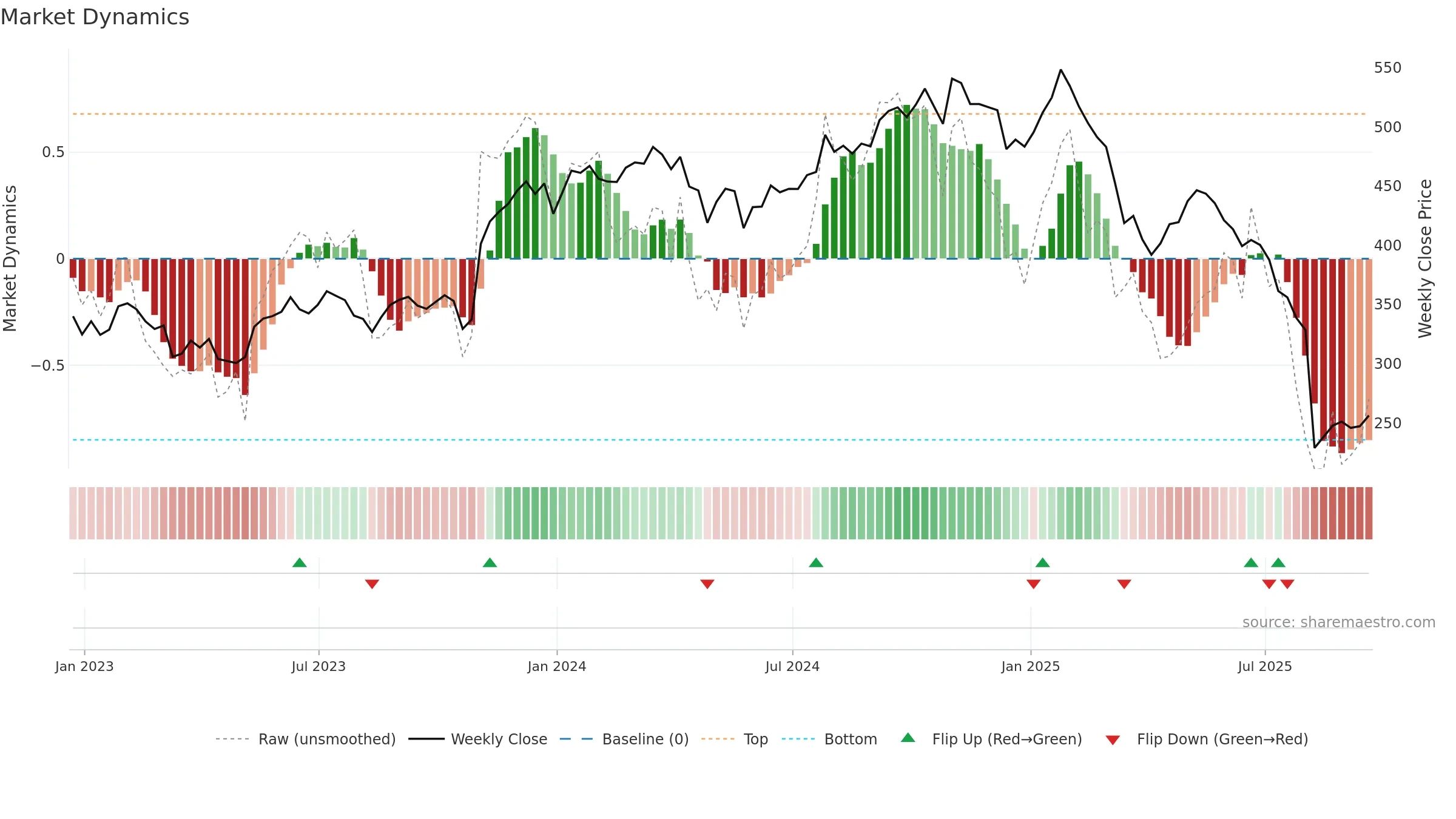Click the flip-down marker near March 2025
This screenshot has height=819, width=1456.
click(x=1124, y=584)
